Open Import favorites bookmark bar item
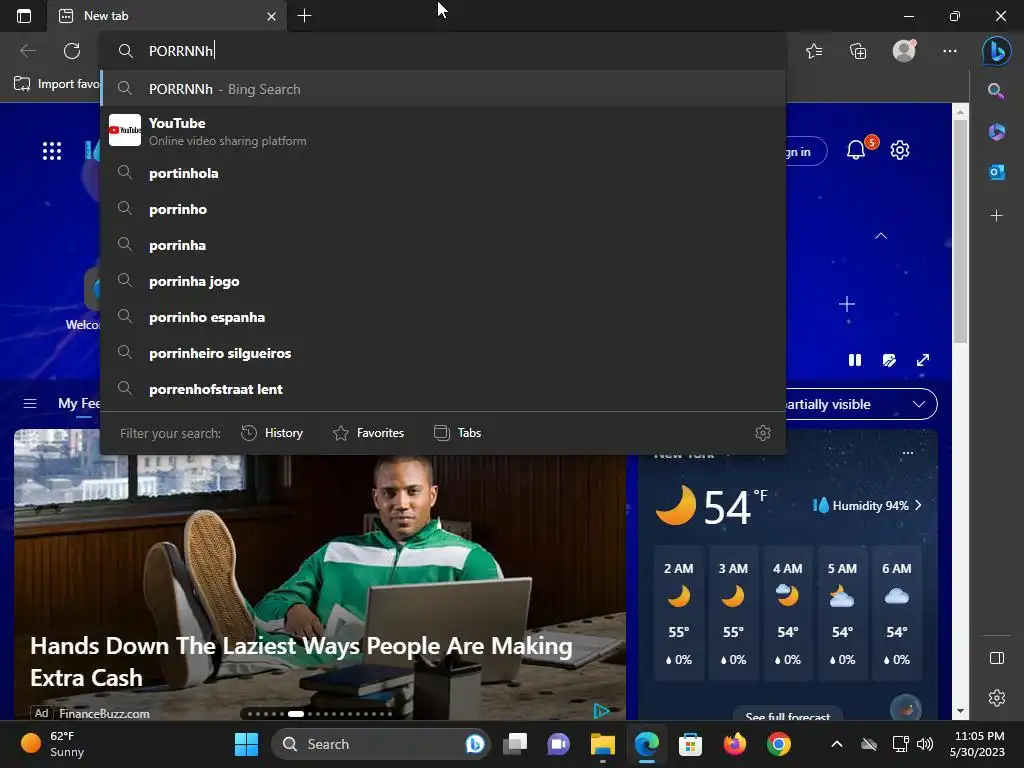Screen dimensions: 1024x768 [x=57, y=84]
